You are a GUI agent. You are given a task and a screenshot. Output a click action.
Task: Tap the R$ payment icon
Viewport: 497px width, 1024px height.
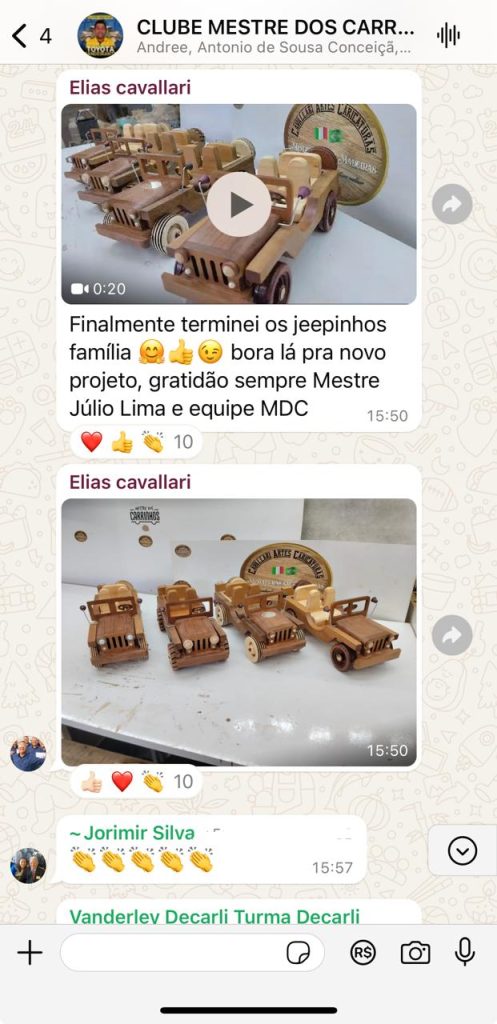363,953
